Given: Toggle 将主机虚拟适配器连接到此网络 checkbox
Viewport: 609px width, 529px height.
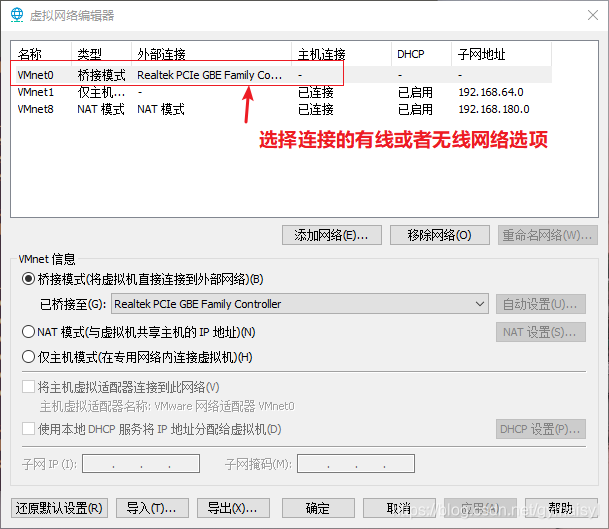Looking at the screenshot, I should point(28,387).
